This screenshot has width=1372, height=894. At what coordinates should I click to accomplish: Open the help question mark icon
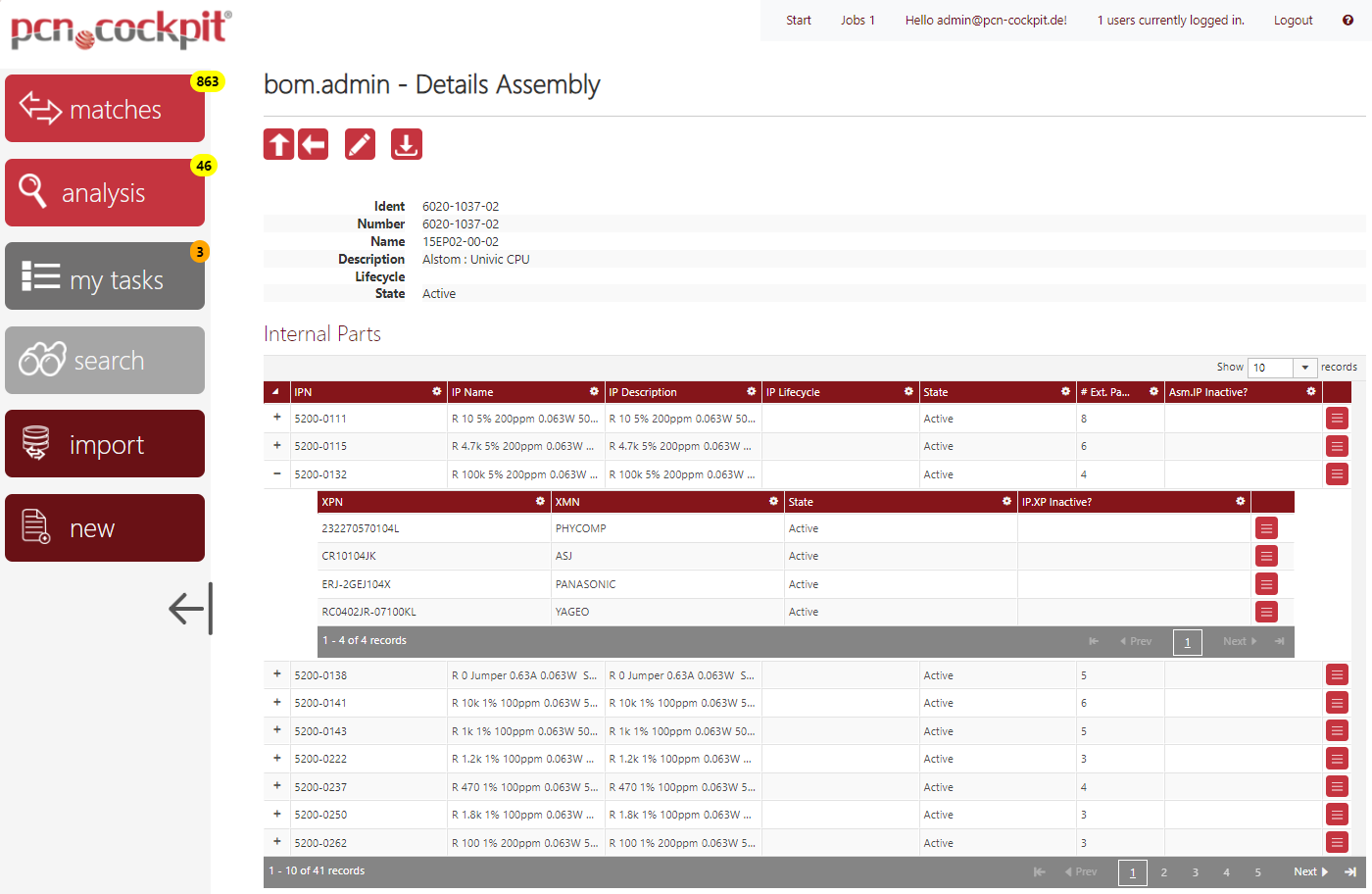click(x=1347, y=21)
